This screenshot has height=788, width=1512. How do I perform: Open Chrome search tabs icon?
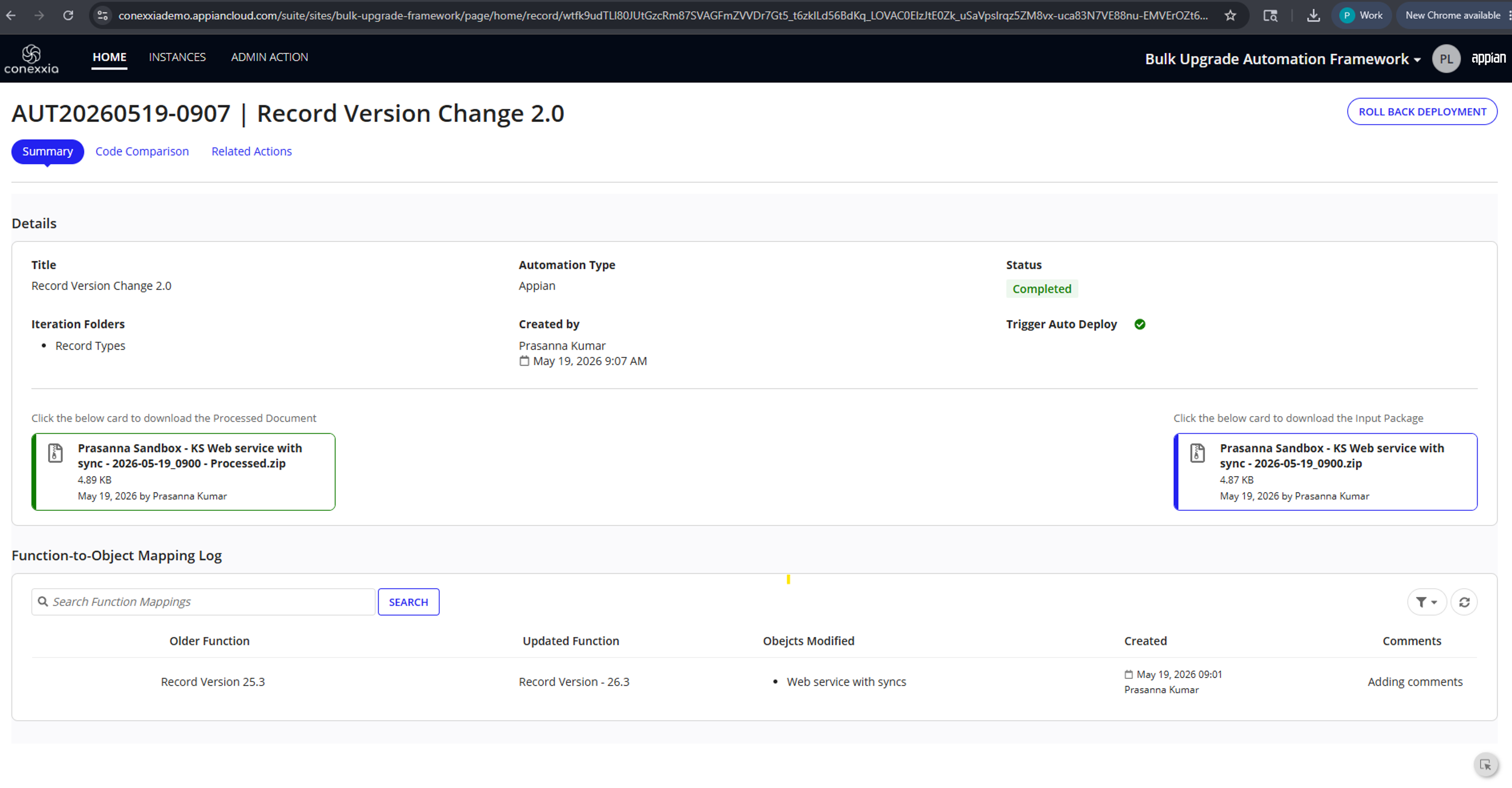(1269, 15)
